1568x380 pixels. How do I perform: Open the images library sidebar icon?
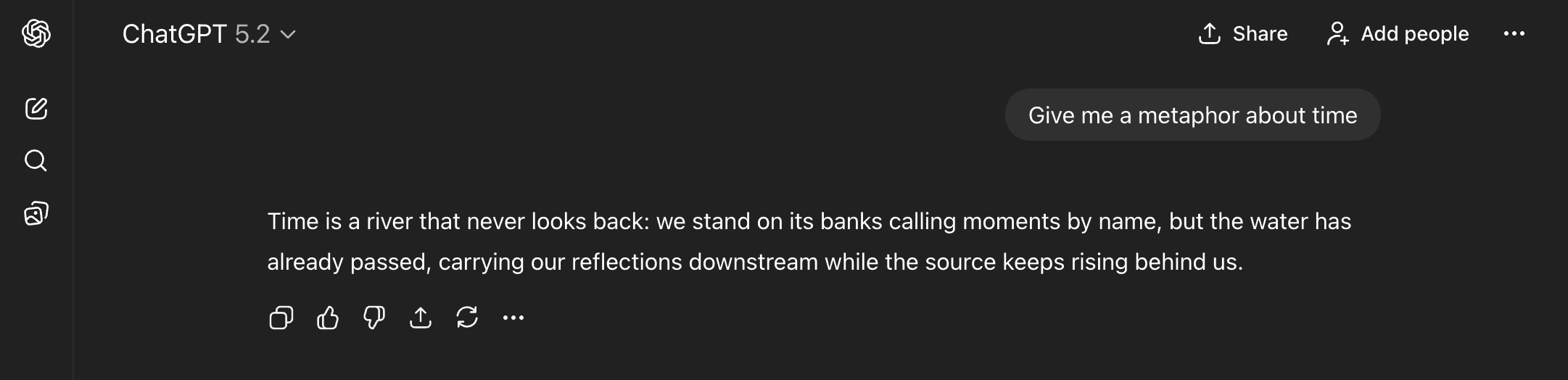(x=36, y=213)
